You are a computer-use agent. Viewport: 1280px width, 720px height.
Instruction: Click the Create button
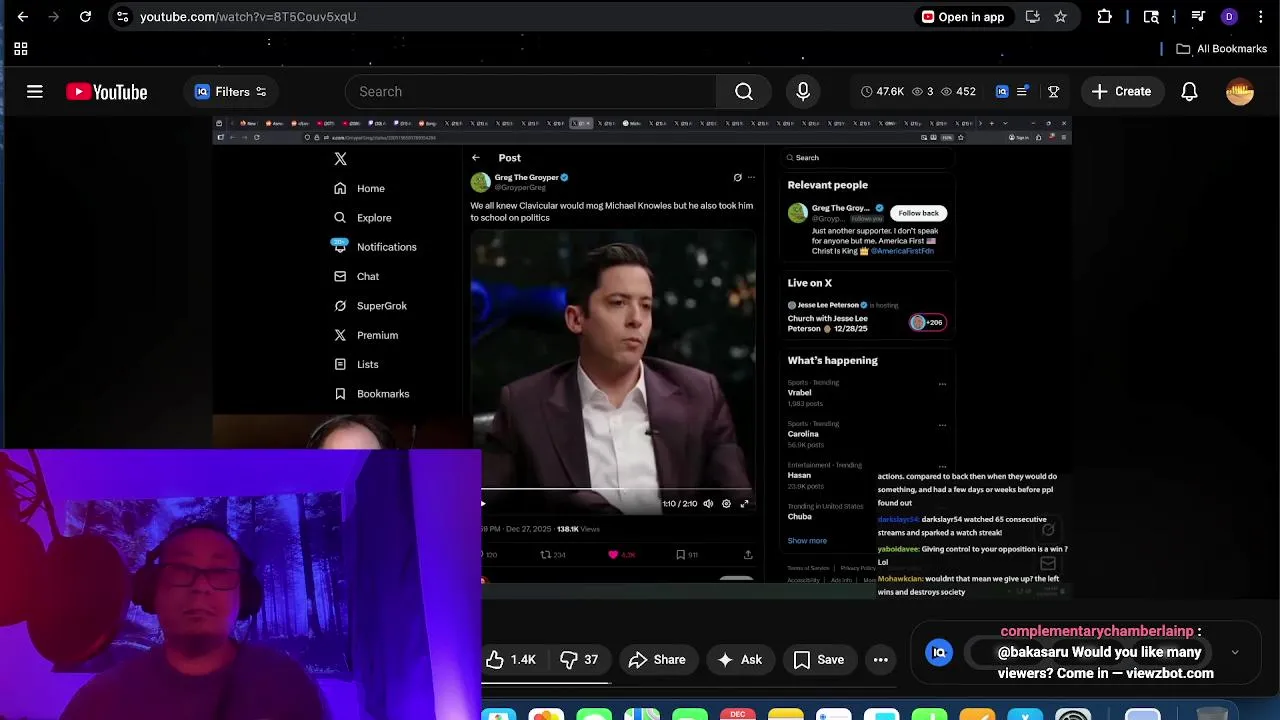point(1121,92)
